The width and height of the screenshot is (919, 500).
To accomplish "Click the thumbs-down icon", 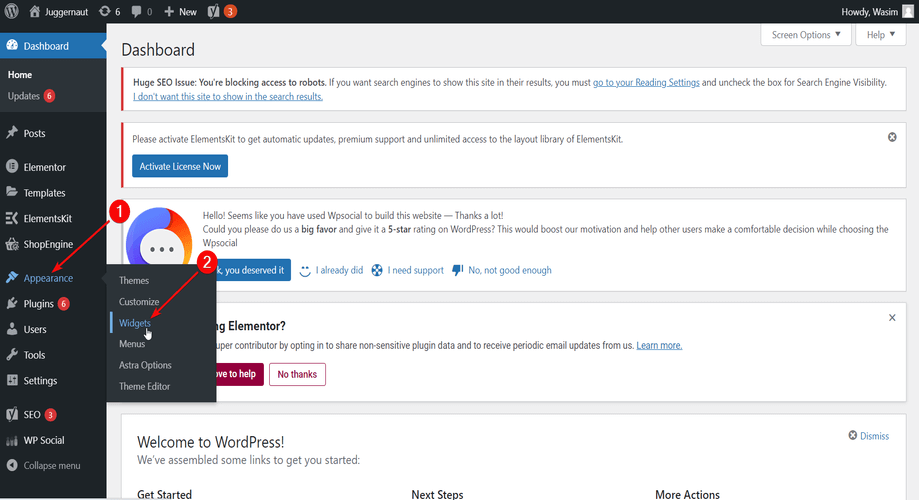I will (458, 270).
